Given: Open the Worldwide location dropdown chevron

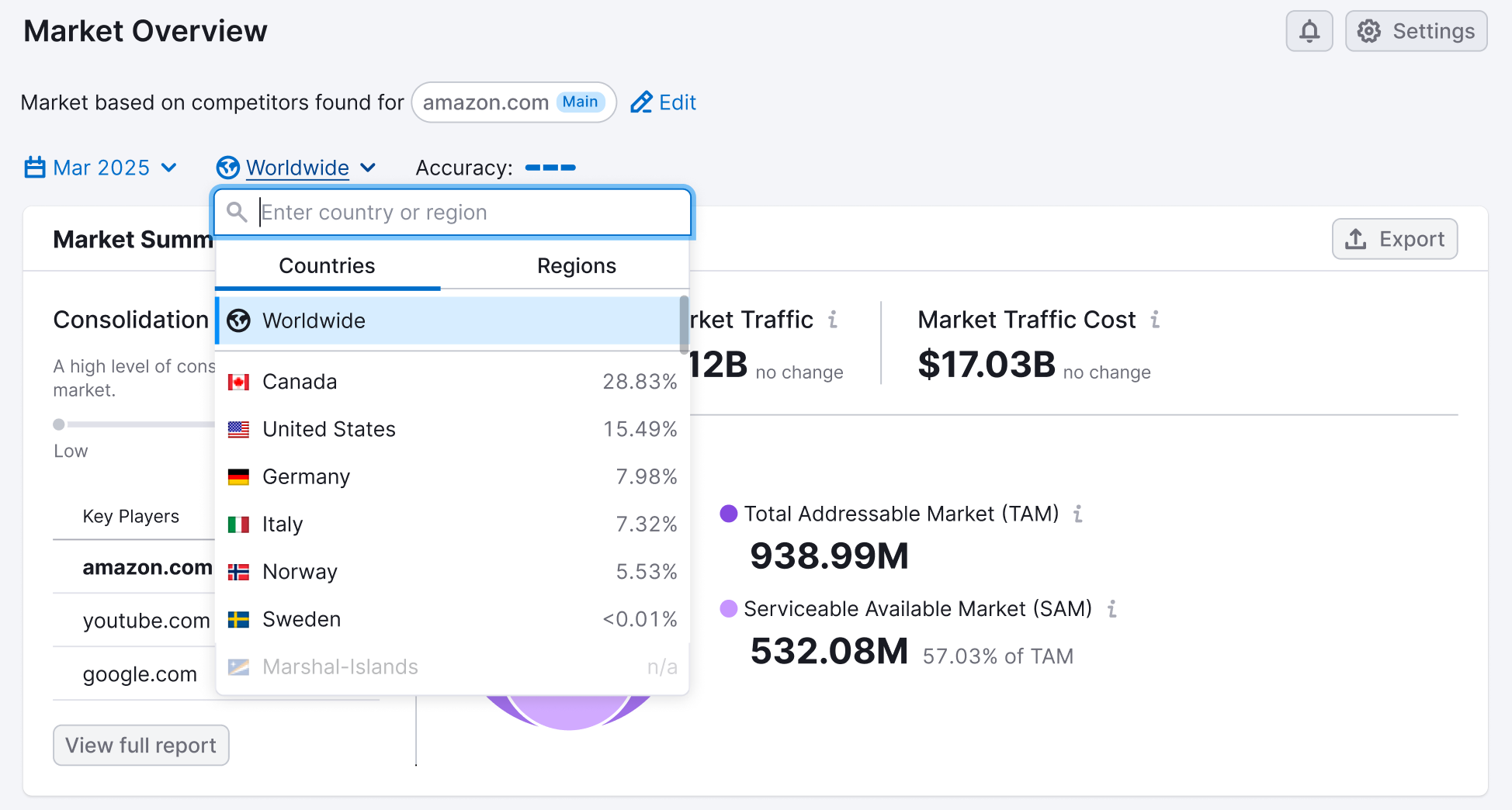Looking at the screenshot, I should pyautogui.click(x=369, y=168).
